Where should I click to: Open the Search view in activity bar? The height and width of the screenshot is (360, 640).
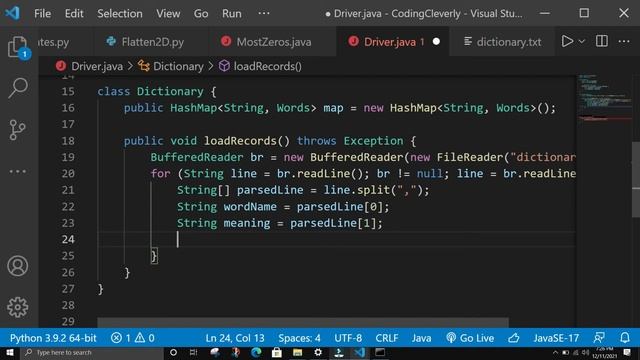[x=18, y=87]
